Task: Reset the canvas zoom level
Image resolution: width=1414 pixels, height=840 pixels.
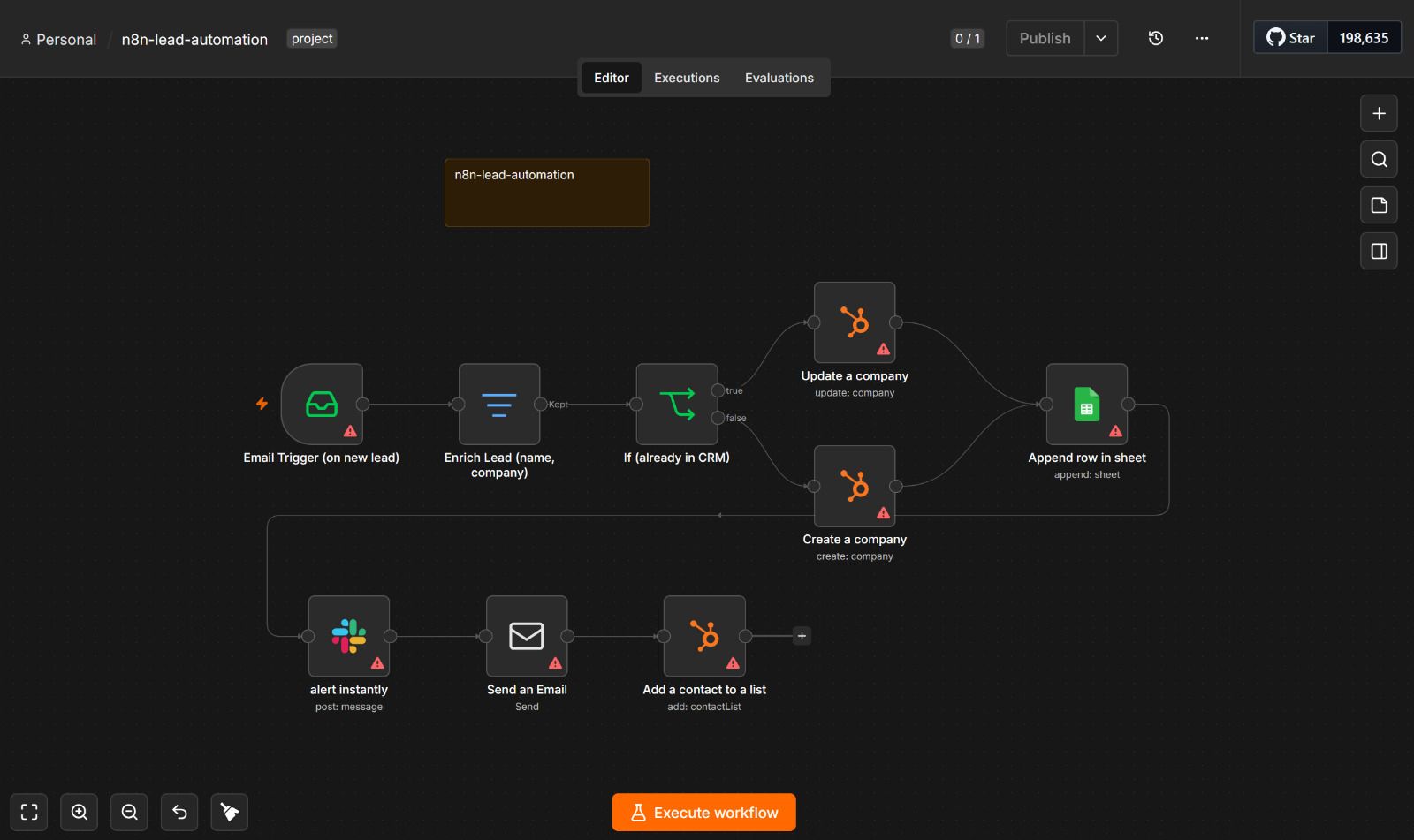Action: [x=179, y=812]
